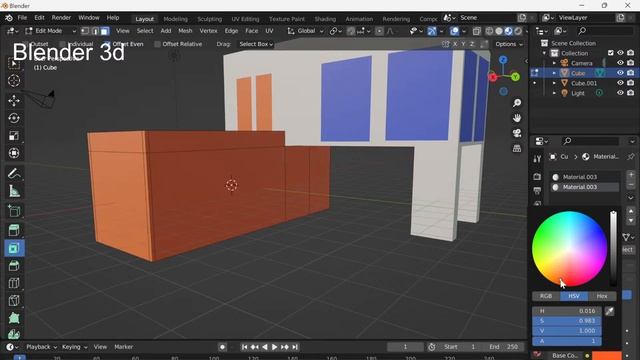Expand the Cube.001 tree item

click(554, 83)
